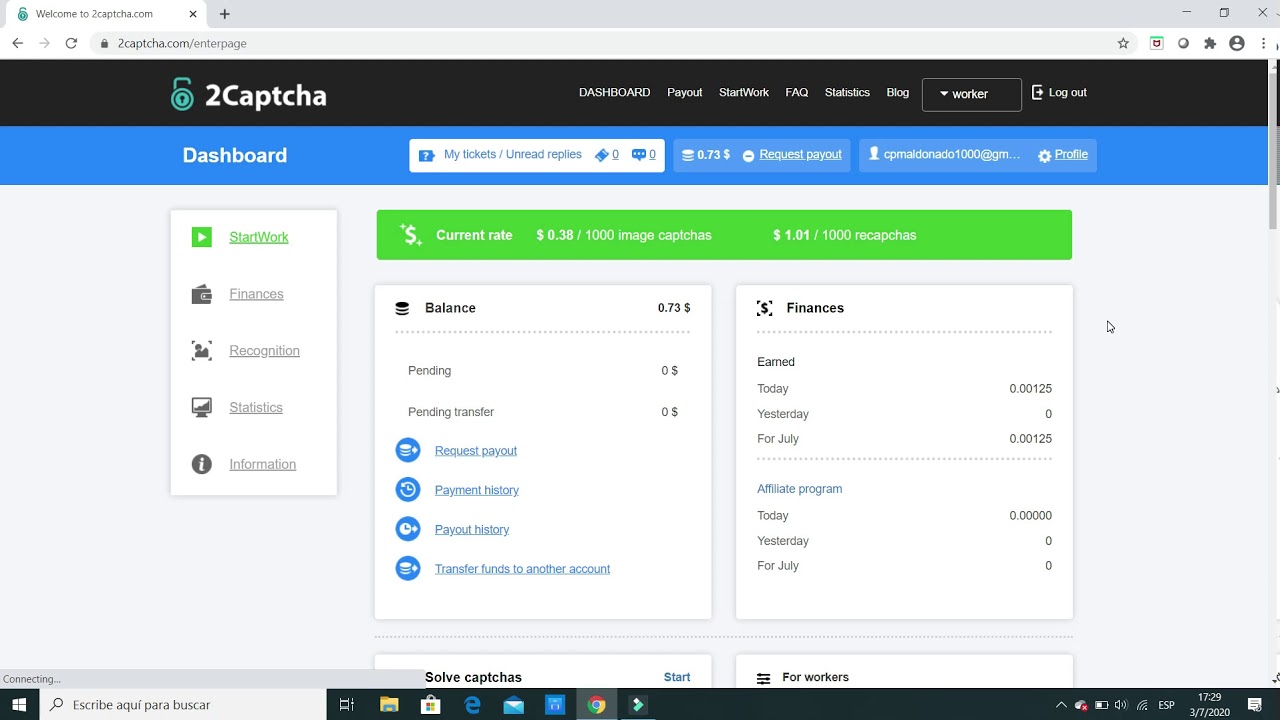Click the Payment history clock icon
1280x720 pixels.
pyautogui.click(x=408, y=489)
